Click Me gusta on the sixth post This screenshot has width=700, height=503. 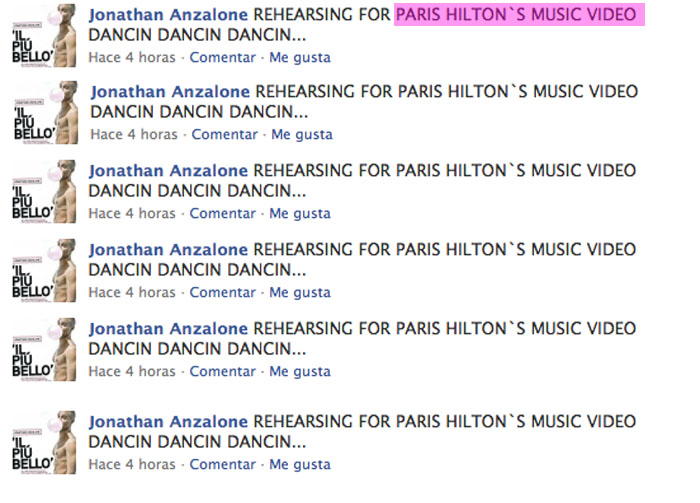(300, 464)
